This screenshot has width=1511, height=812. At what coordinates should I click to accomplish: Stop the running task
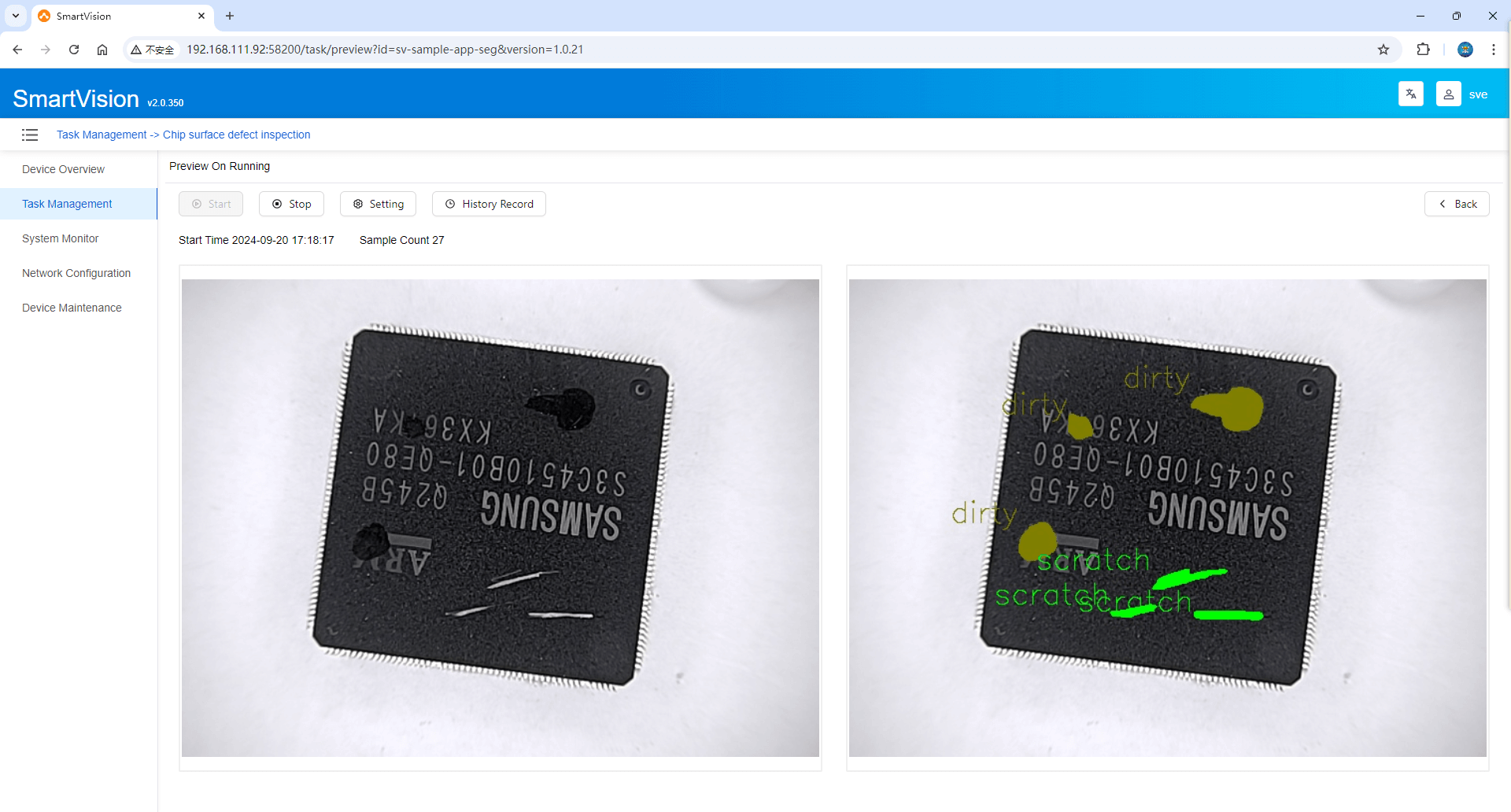click(x=291, y=204)
